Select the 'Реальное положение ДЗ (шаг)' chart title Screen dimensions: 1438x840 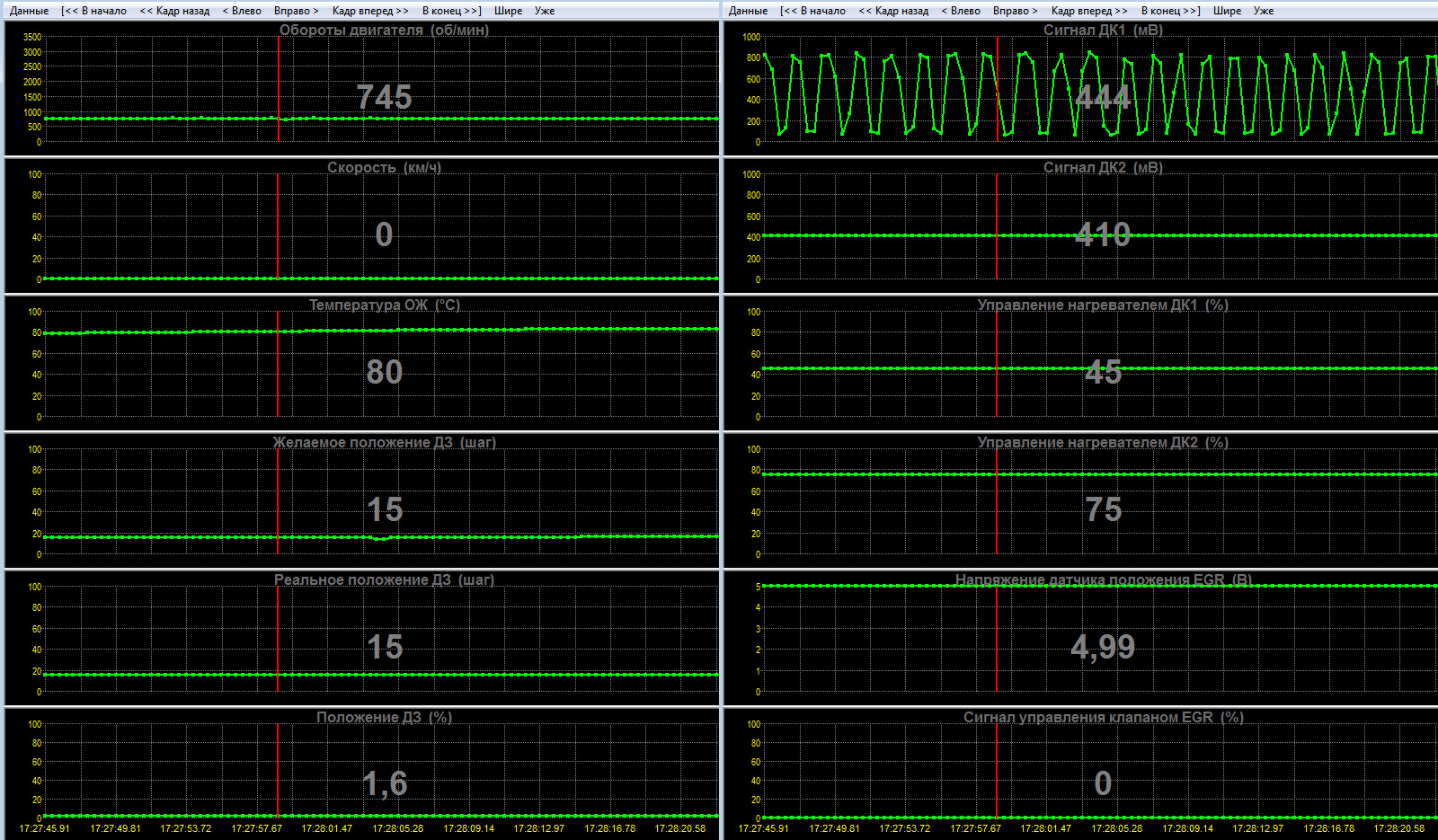pyautogui.click(x=384, y=580)
